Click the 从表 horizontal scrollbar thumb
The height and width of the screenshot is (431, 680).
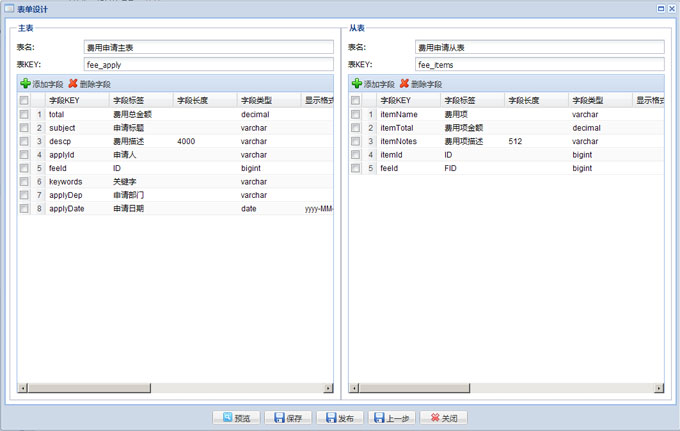click(414, 388)
